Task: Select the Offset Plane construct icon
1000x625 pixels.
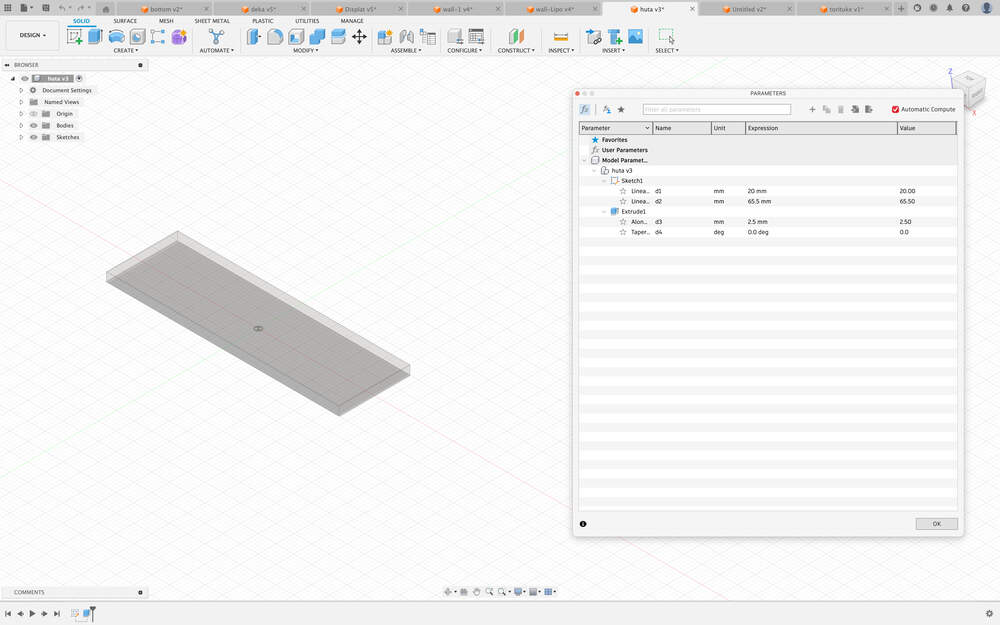Action: [x=516, y=36]
